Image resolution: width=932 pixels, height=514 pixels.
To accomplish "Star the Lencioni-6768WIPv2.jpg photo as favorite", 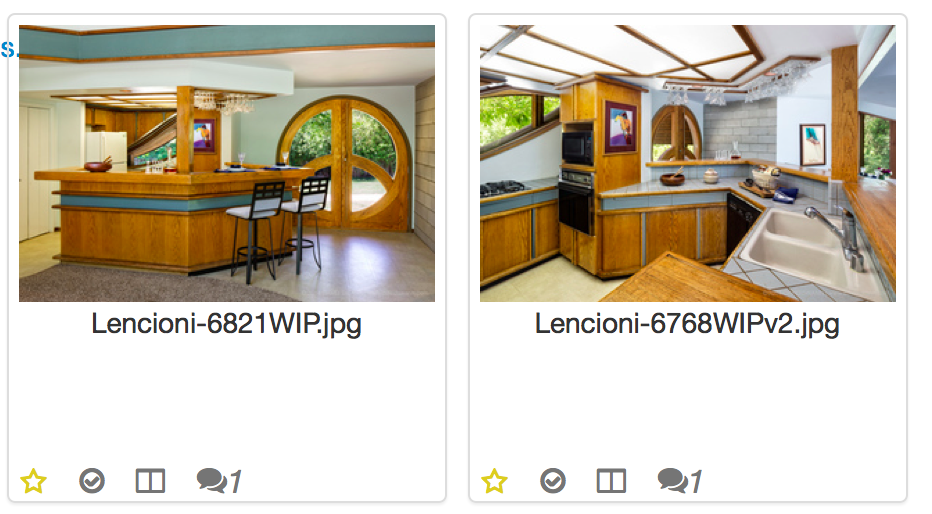I will point(495,481).
